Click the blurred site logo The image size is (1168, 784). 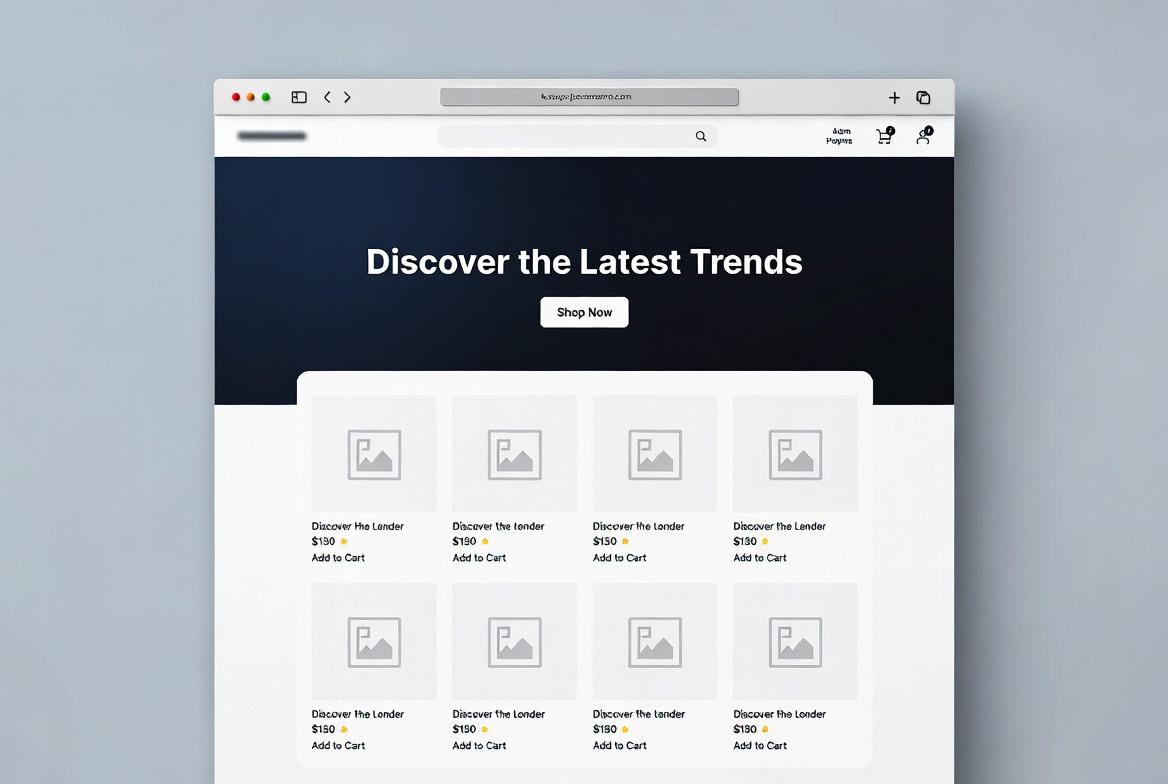272,136
